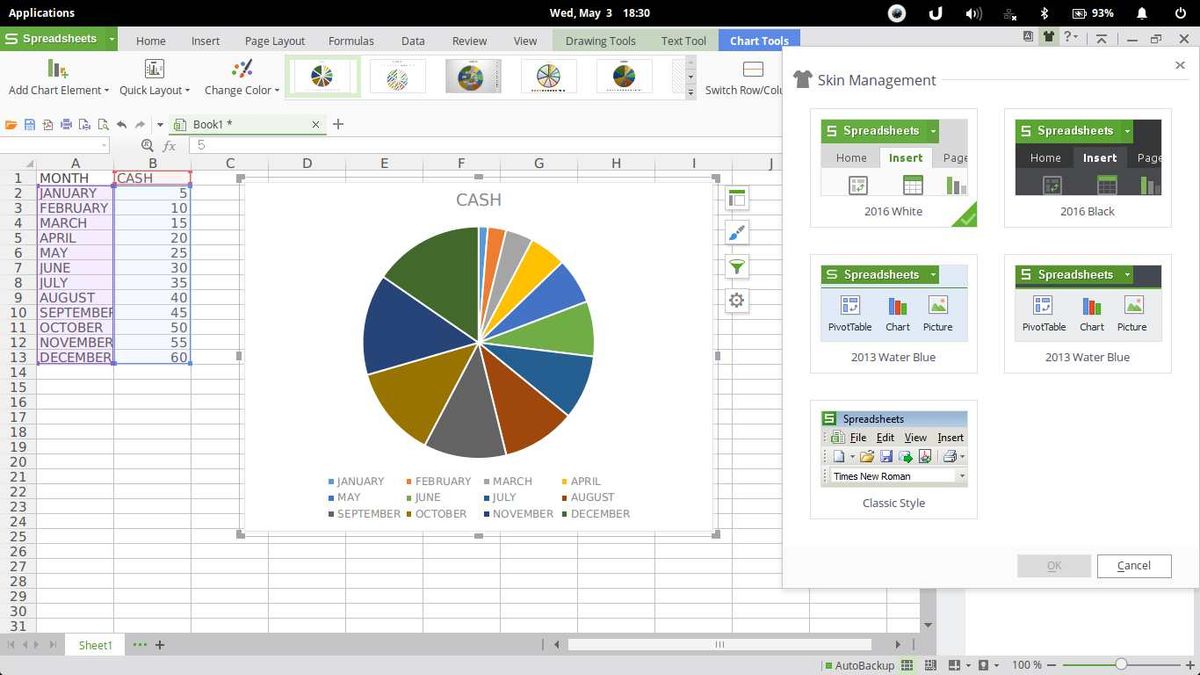
Task: Open the Page Layout ribbon tab
Action: [275, 41]
